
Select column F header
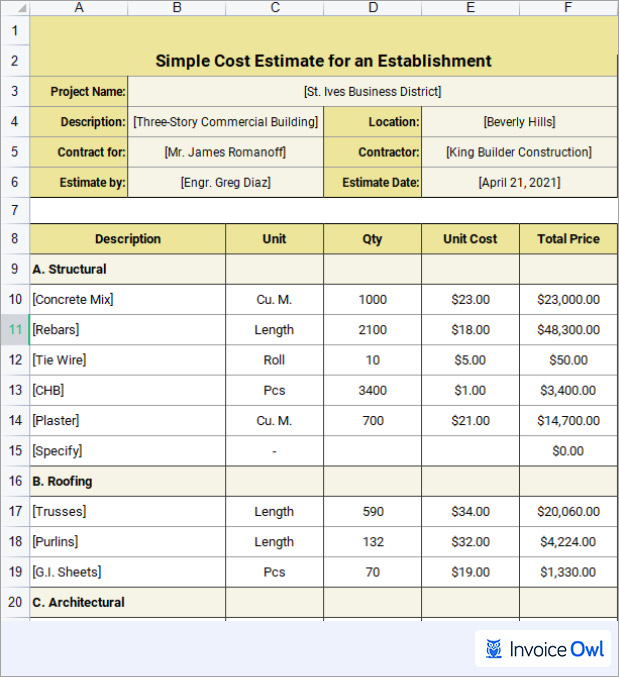point(568,7)
